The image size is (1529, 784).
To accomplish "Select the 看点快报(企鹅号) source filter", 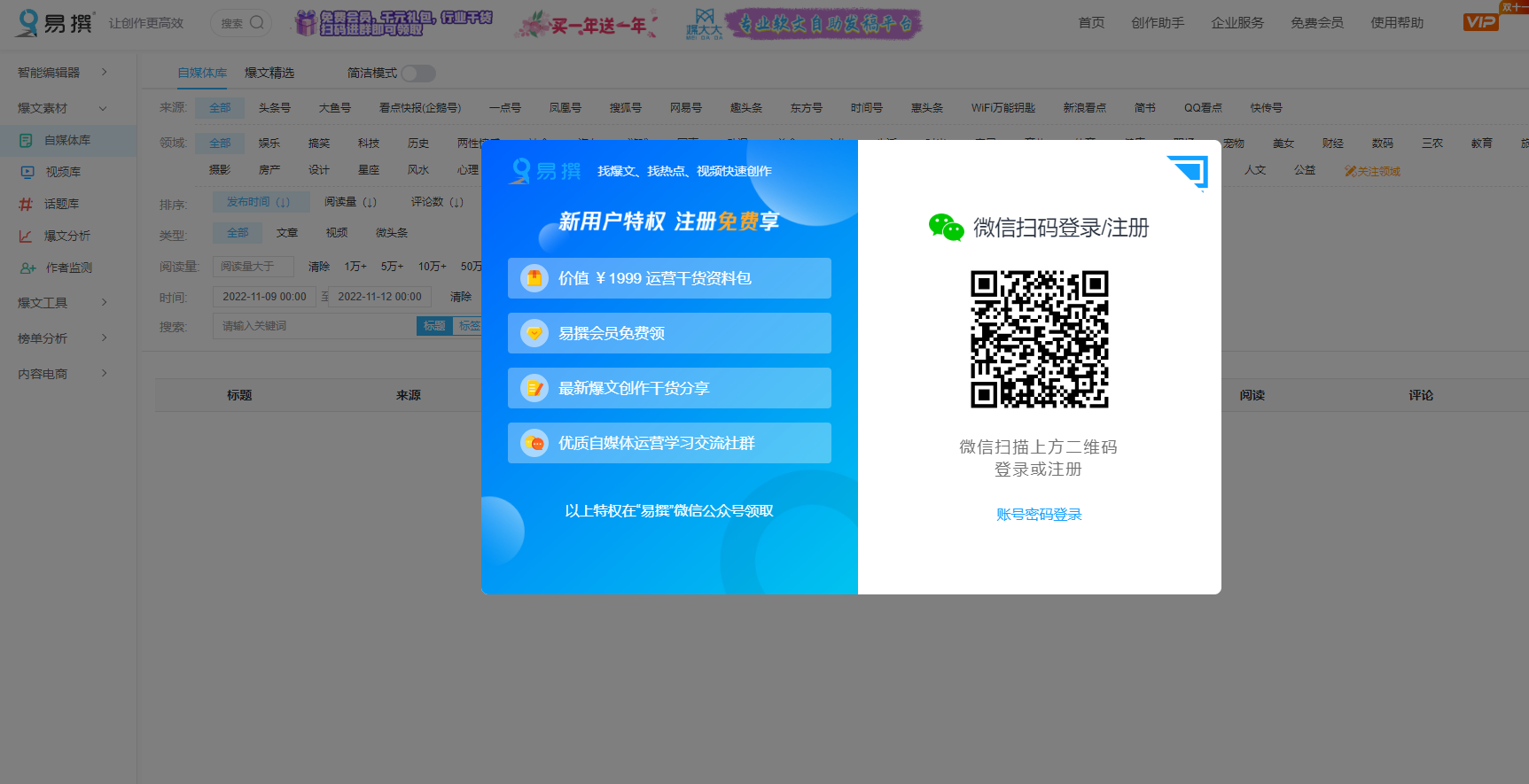I will (420, 108).
